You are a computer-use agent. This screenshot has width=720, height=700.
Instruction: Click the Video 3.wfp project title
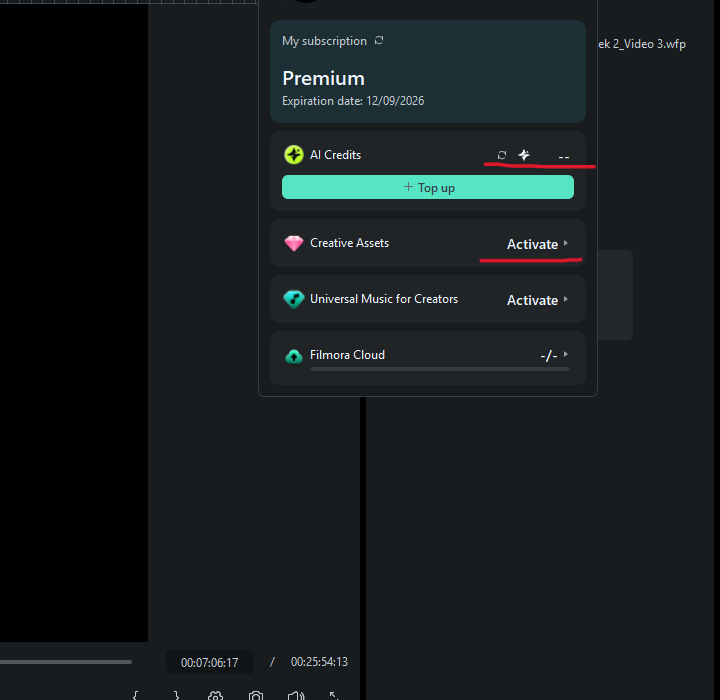tap(642, 44)
